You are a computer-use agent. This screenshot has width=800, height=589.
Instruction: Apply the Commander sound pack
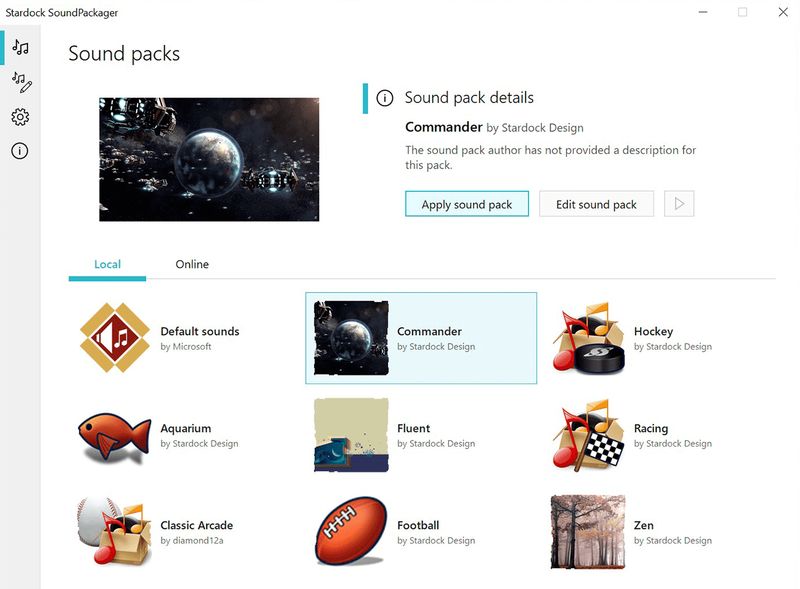pos(467,203)
